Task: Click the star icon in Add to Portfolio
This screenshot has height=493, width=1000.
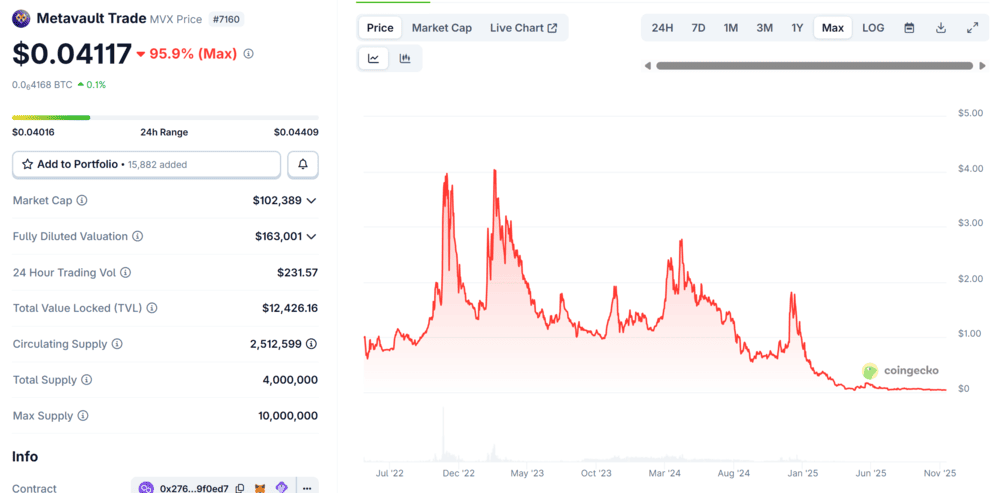Action: [x=27, y=164]
